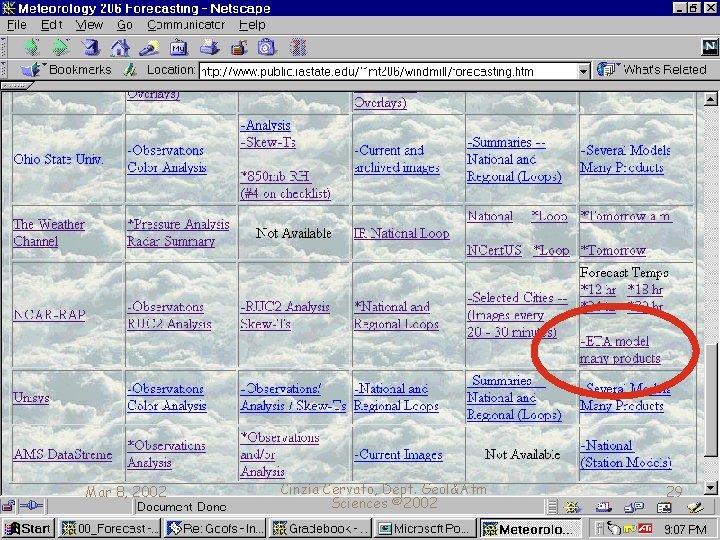Click the online/offline connection icon in status bar
This screenshot has height=540, width=720.
point(31,506)
